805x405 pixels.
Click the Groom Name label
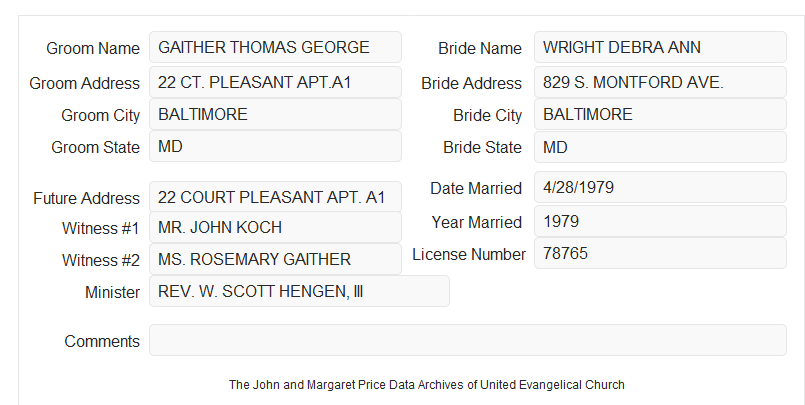[93, 48]
